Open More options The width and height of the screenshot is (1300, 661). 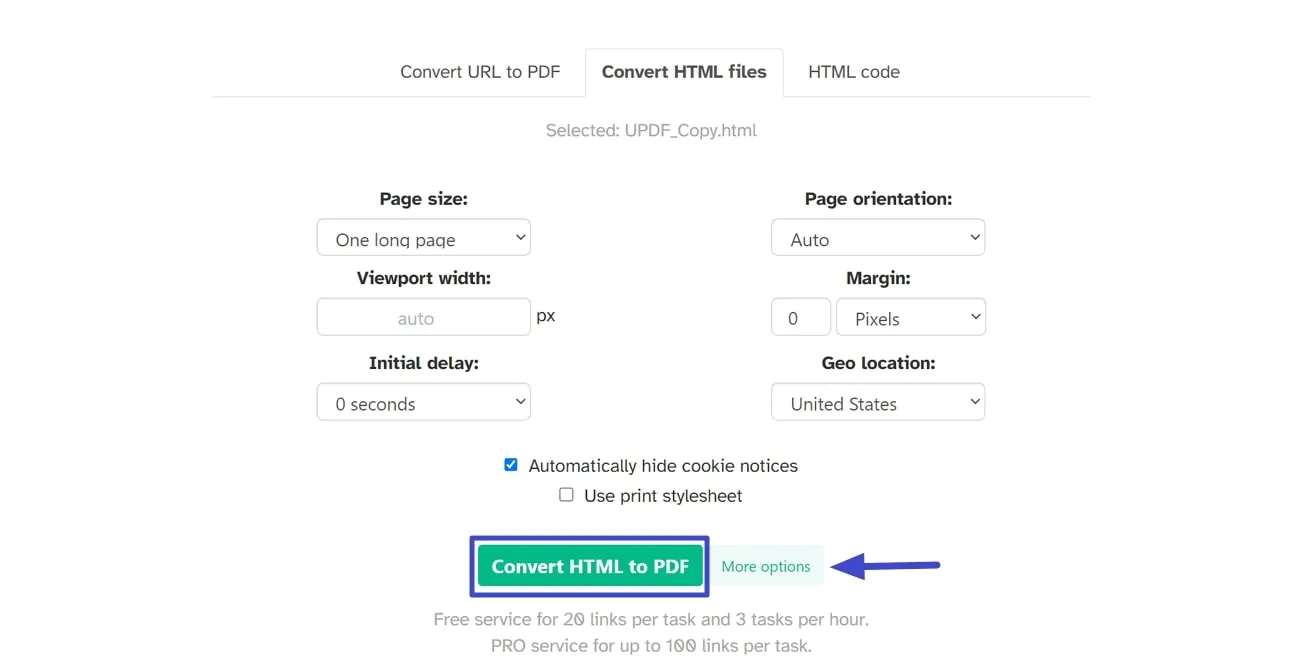pyautogui.click(x=766, y=566)
